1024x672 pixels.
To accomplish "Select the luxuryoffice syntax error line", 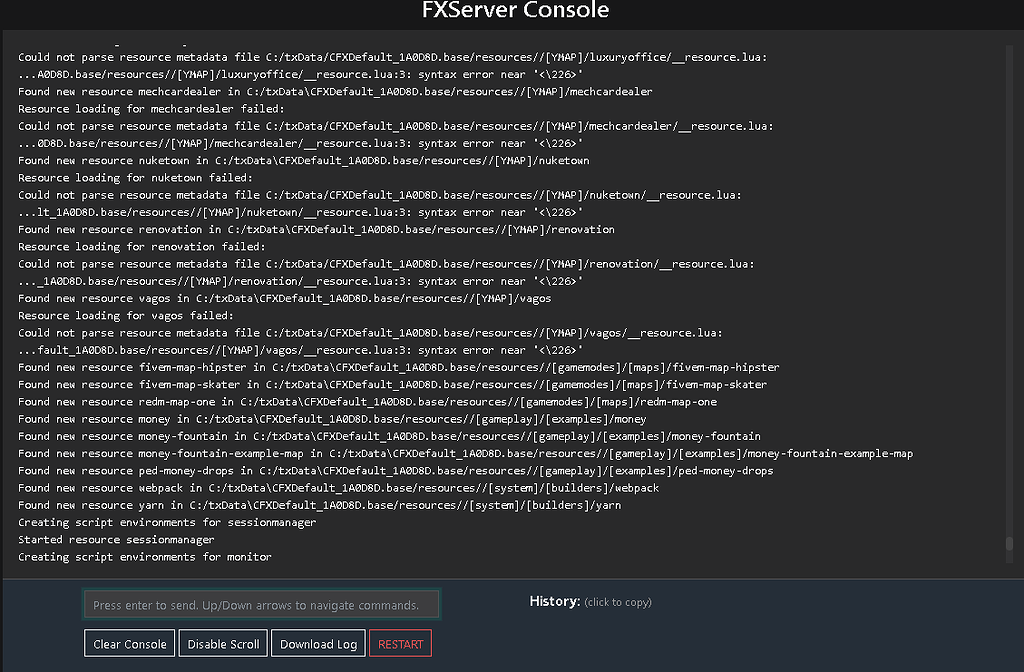I will (300, 74).
